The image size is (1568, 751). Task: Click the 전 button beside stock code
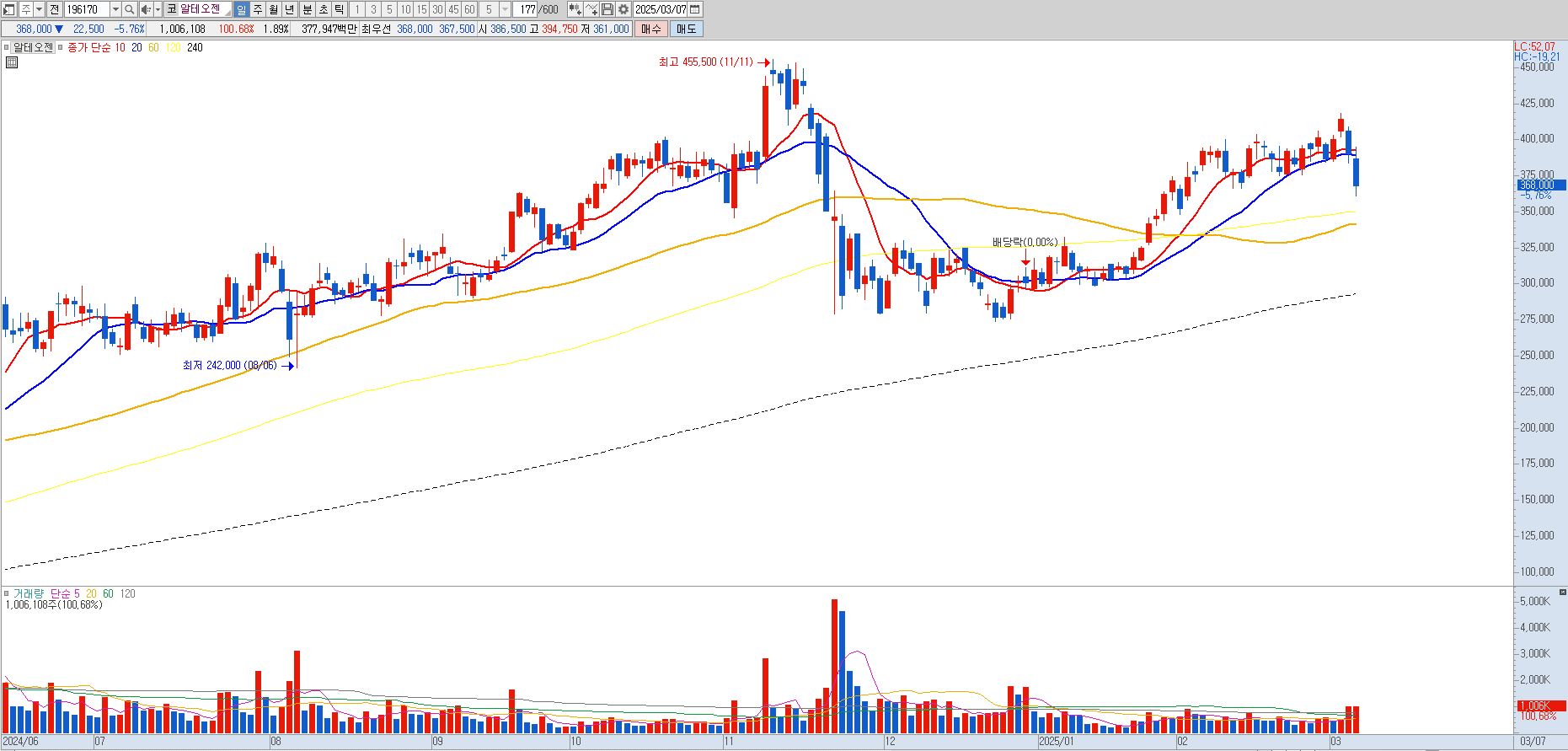pyautogui.click(x=54, y=9)
